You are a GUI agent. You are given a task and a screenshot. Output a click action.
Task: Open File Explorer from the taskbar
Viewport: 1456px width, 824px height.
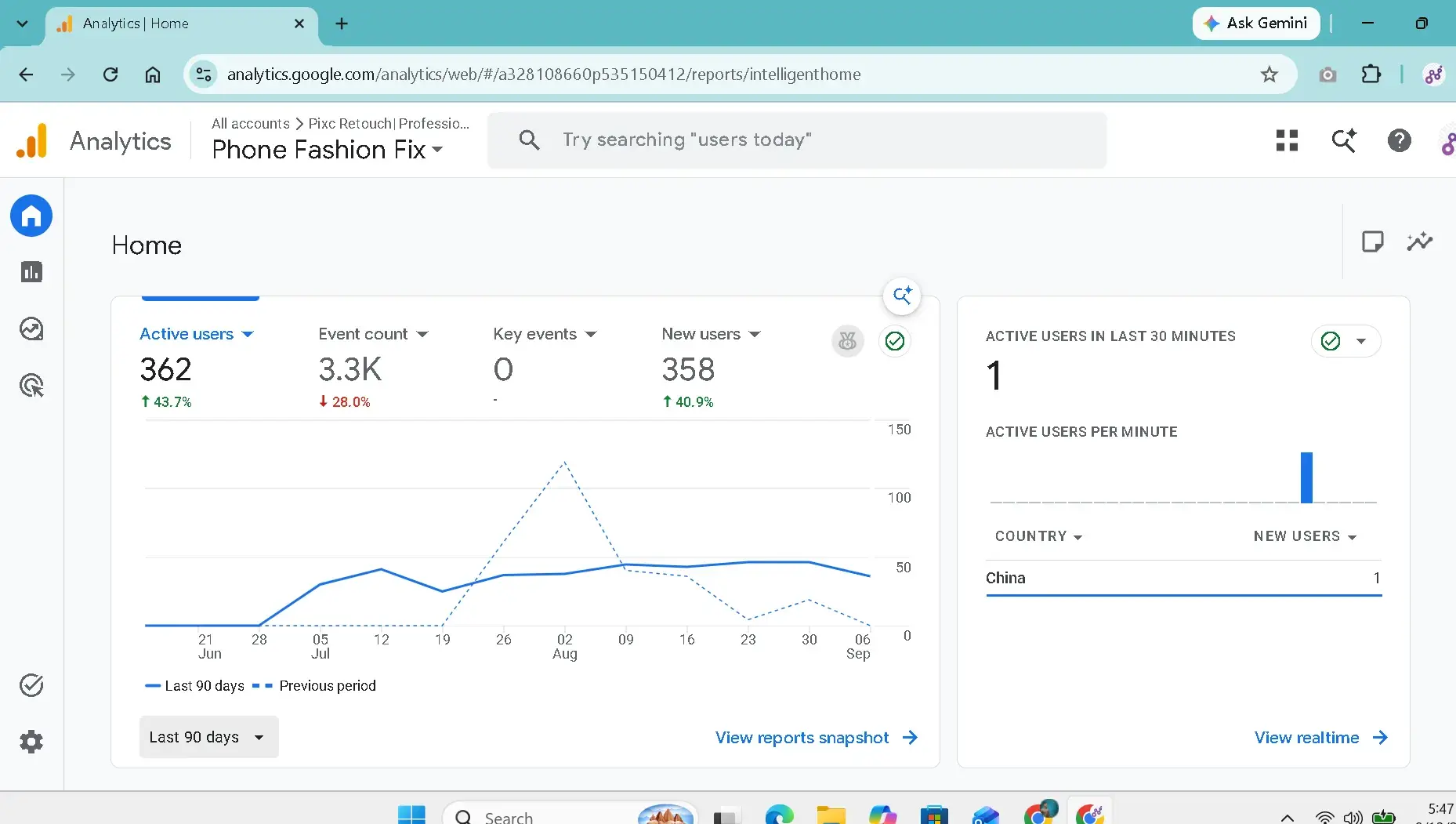[831, 815]
